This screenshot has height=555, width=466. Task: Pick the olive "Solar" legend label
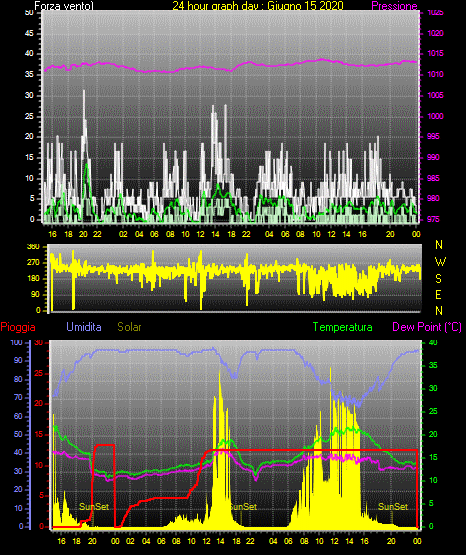[x=129, y=327]
